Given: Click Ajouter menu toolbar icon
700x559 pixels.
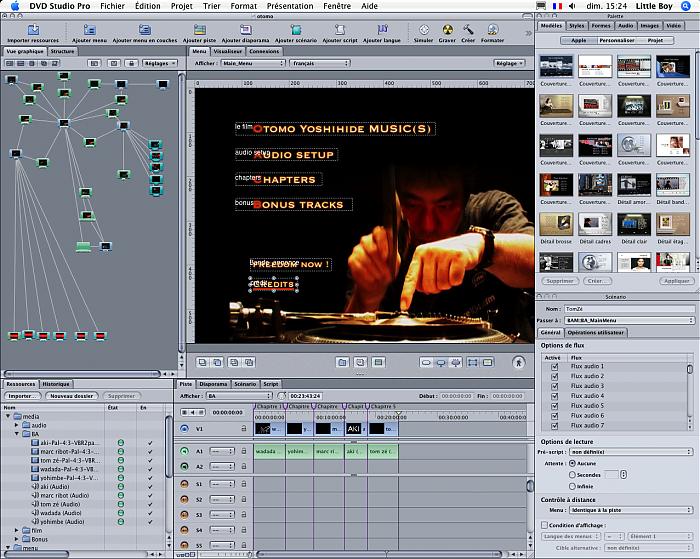Looking at the screenshot, I should pyautogui.click(x=90, y=30).
